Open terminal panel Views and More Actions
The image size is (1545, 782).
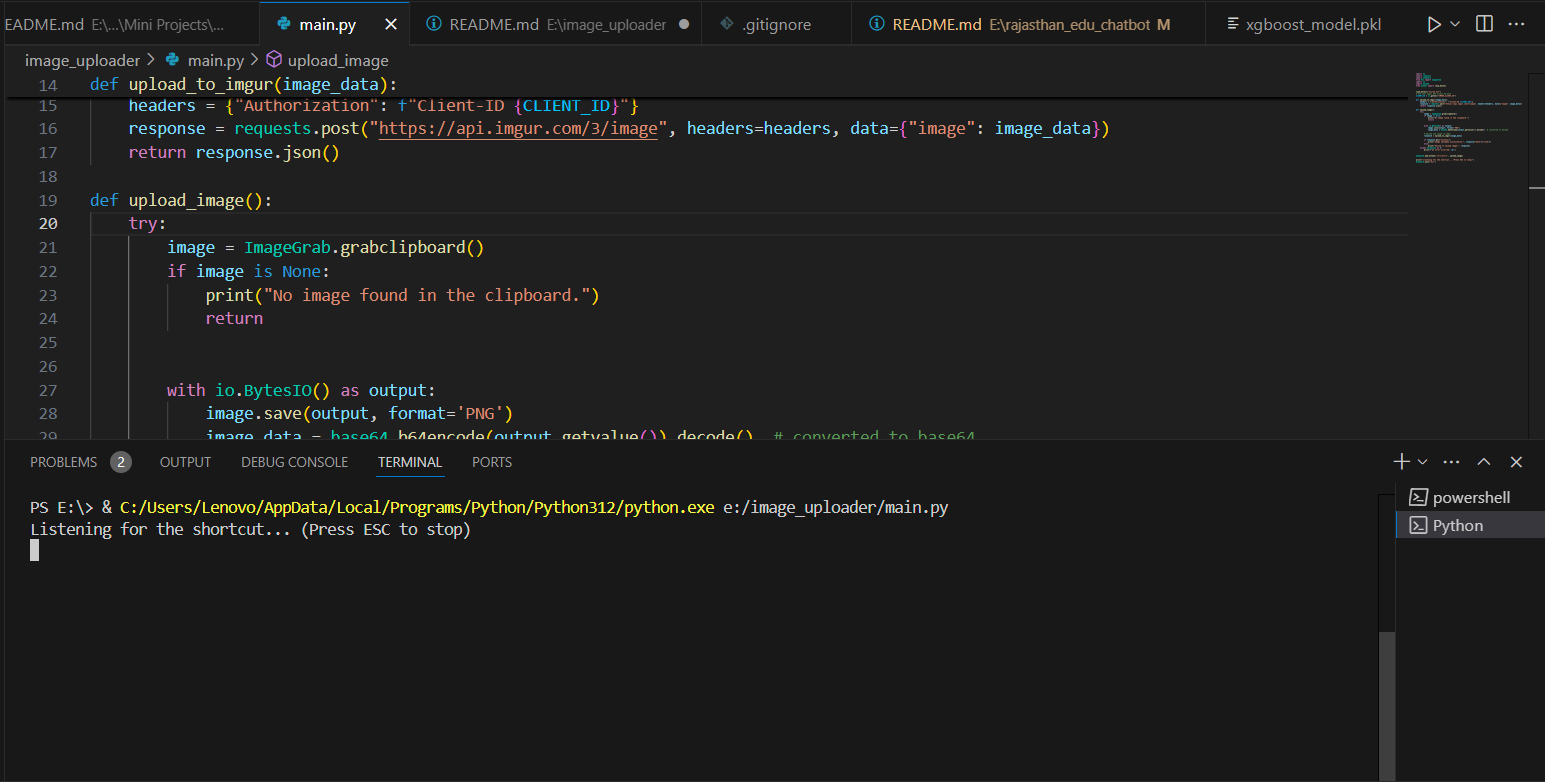click(x=1452, y=462)
